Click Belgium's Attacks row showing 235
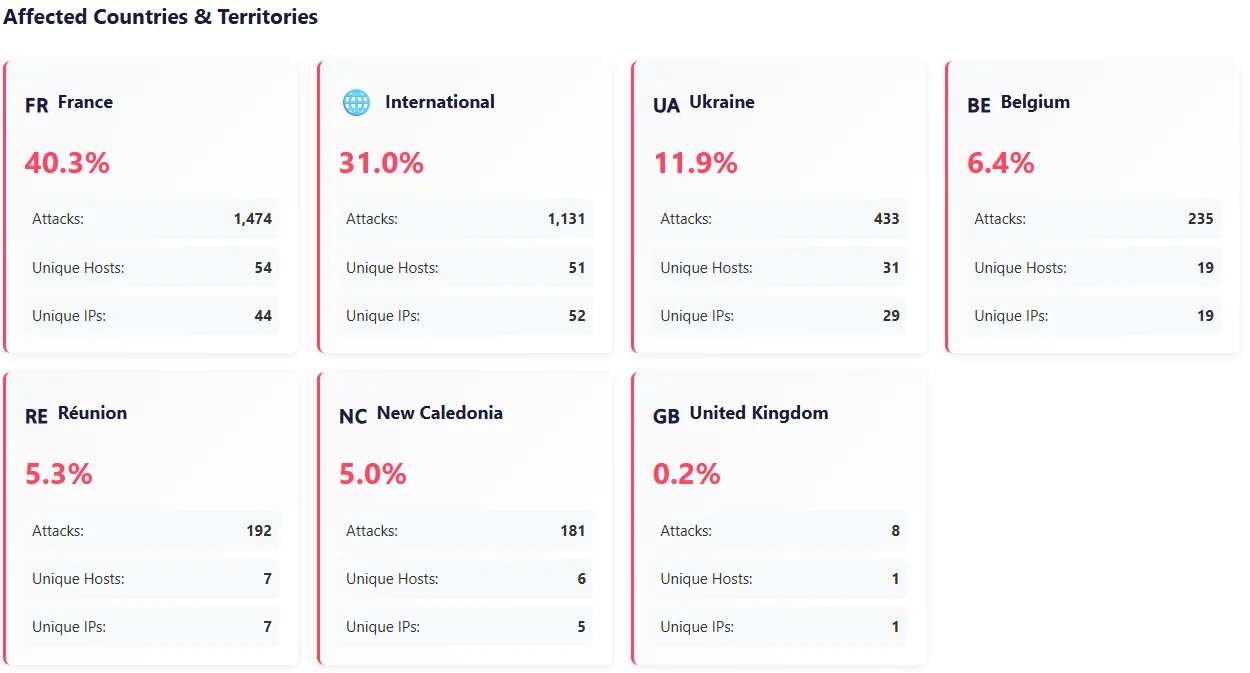This screenshot has height=673, width=1250. [x=1094, y=219]
